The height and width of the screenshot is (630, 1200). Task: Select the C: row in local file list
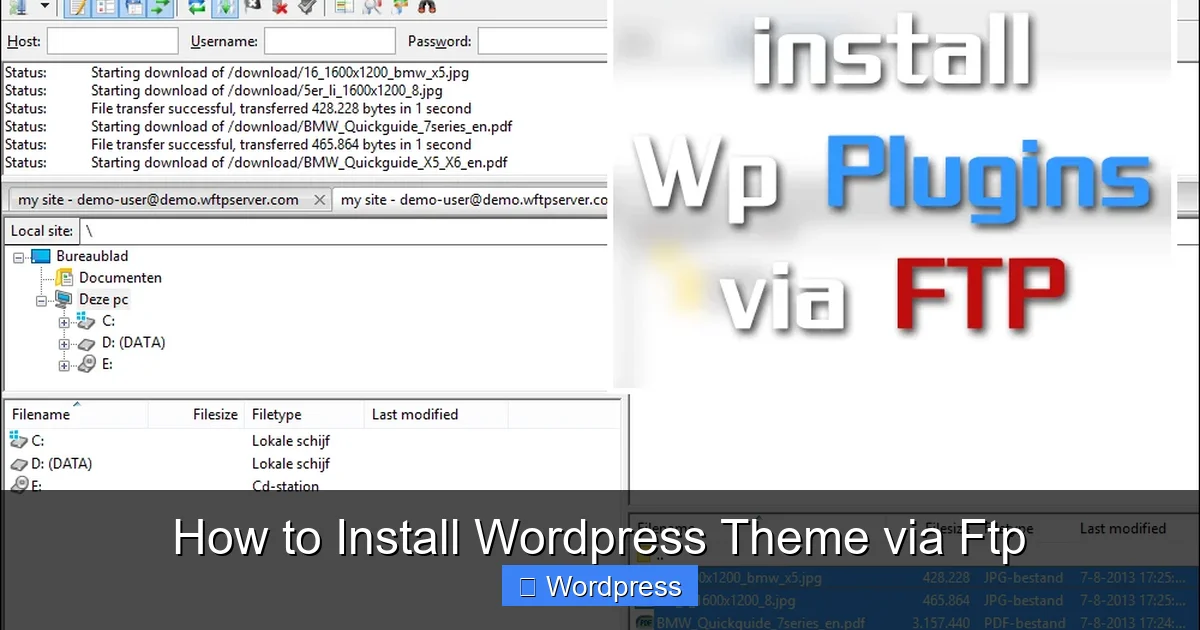312,440
